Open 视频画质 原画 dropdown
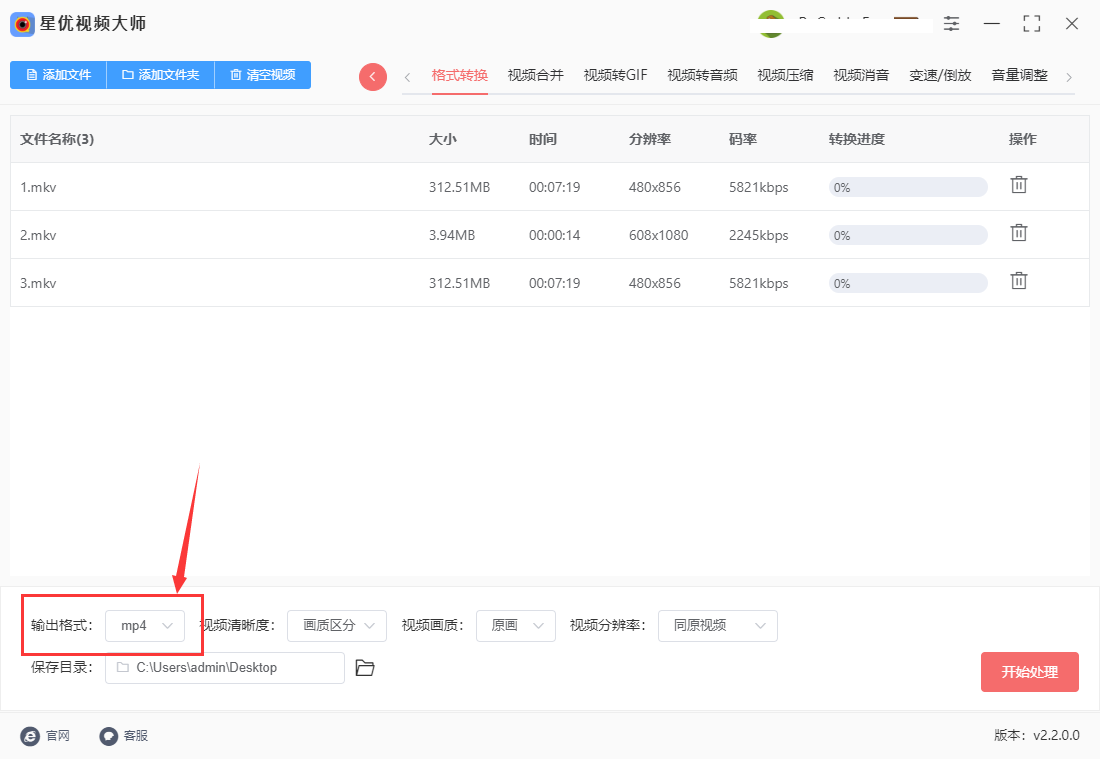This screenshot has height=760, width=1100. (x=516, y=626)
